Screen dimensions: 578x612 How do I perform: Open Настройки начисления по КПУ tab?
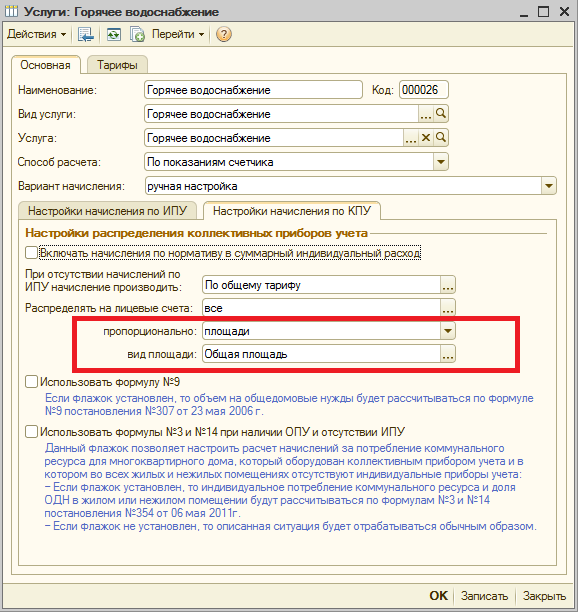click(x=292, y=211)
